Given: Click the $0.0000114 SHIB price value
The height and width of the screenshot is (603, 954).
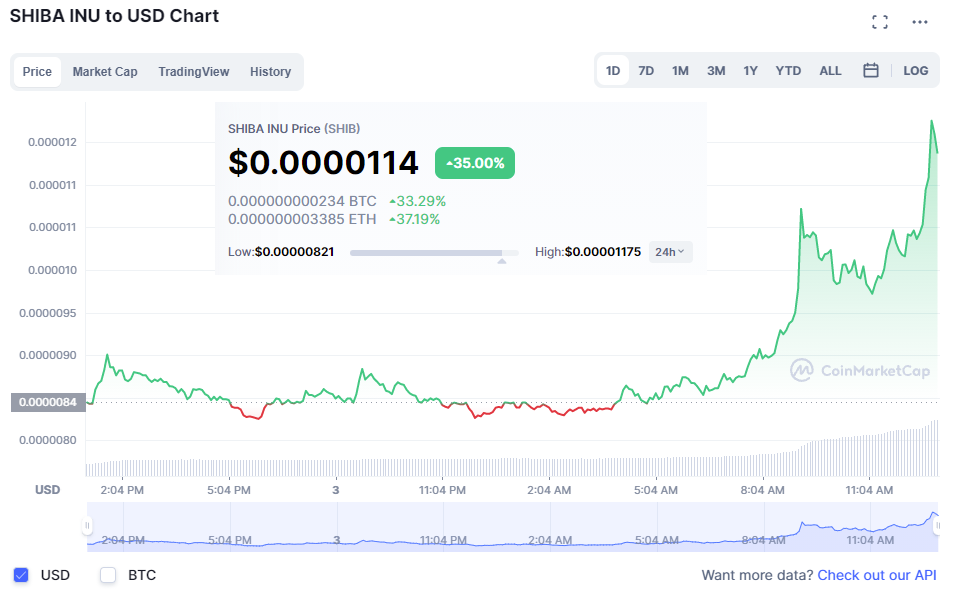Looking at the screenshot, I should click(x=323, y=162).
